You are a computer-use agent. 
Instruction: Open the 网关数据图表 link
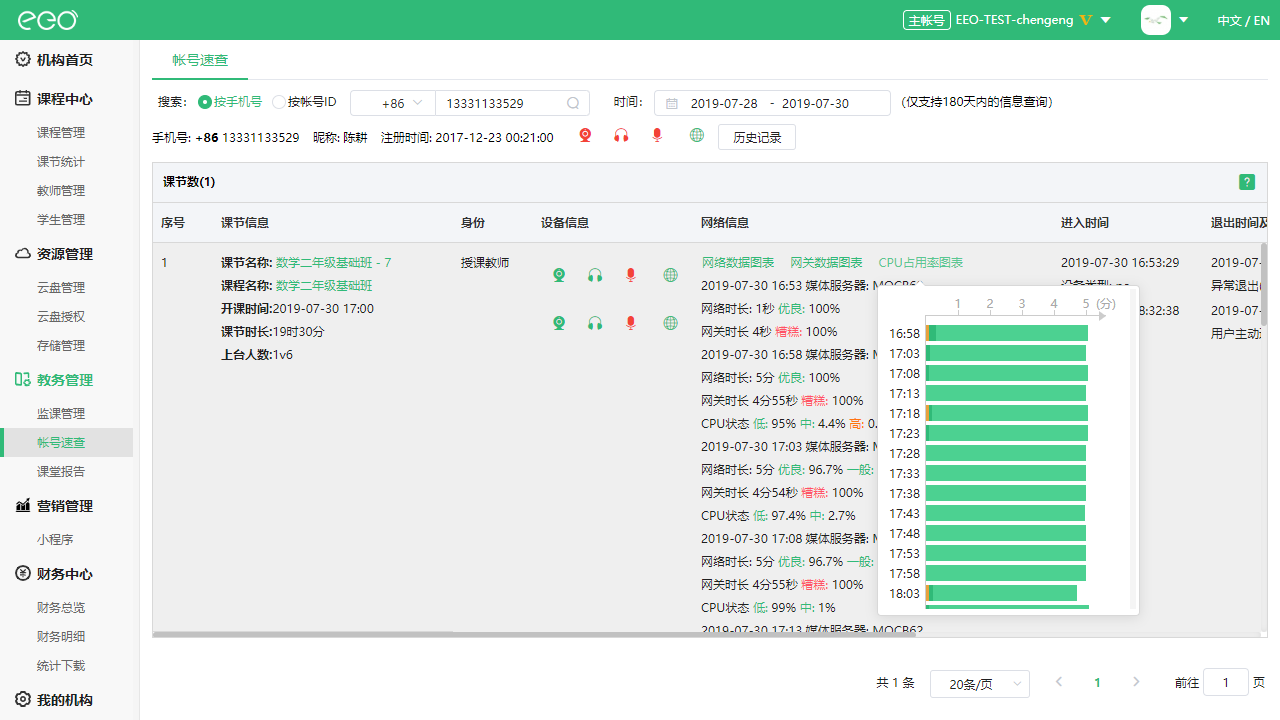tap(826, 263)
